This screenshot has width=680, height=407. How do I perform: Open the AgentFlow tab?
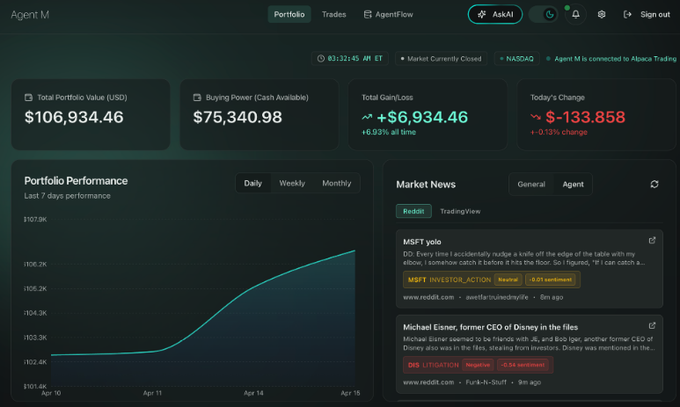click(x=388, y=14)
